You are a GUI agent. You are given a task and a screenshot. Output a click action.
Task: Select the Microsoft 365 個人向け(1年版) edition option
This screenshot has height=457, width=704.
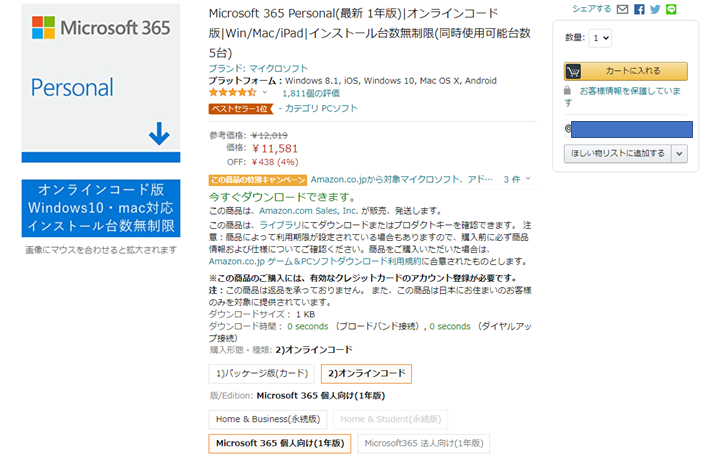click(280, 444)
